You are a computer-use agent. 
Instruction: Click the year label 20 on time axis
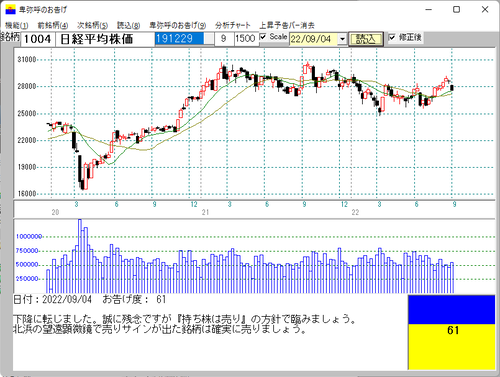55,212
